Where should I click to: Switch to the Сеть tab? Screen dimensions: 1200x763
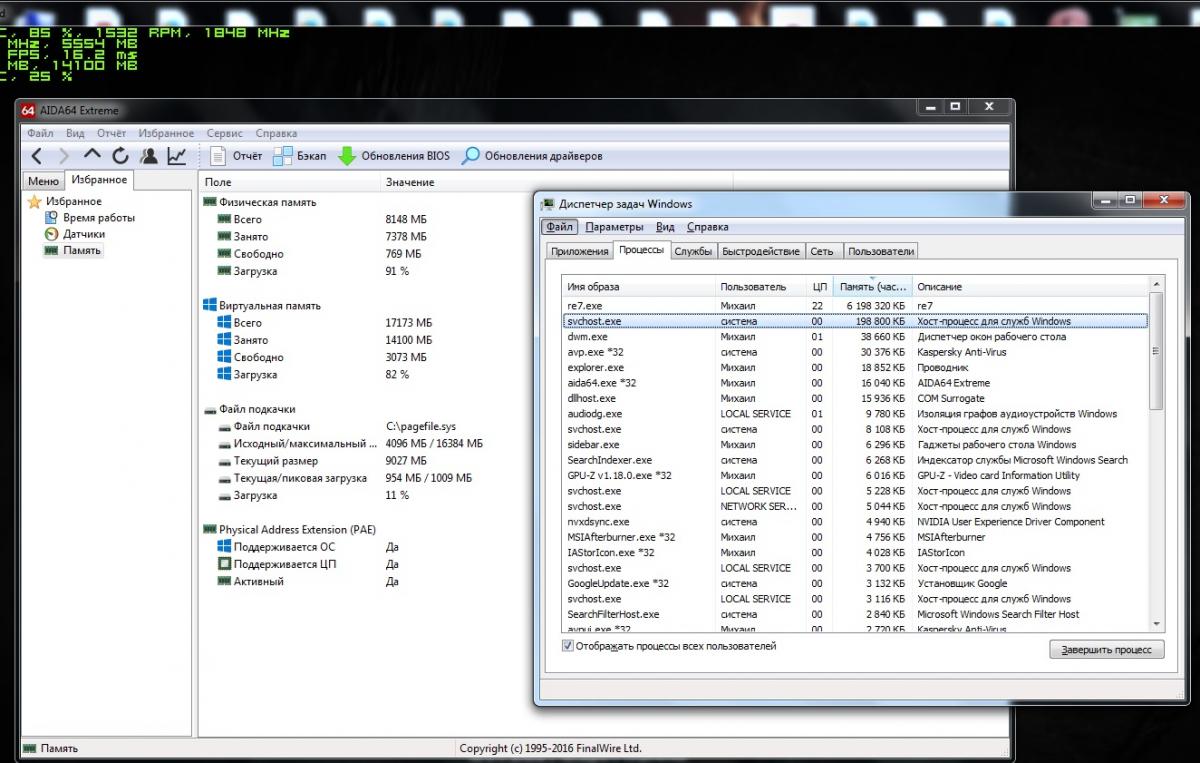coord(822,251)
